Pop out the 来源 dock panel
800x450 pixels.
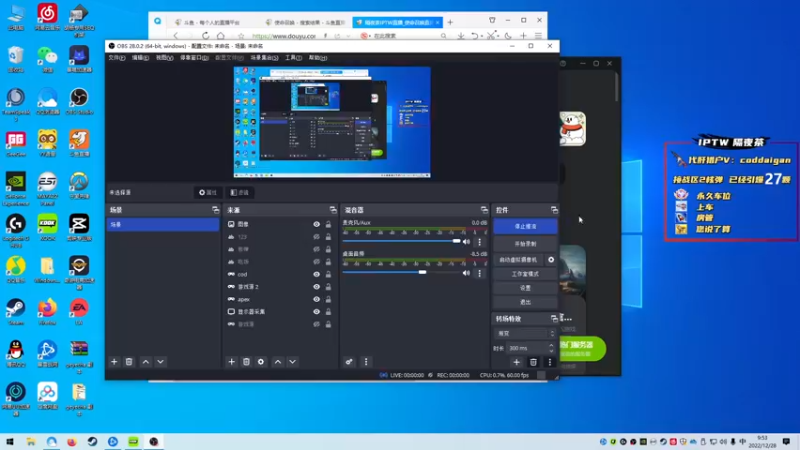tap(333, 210)
